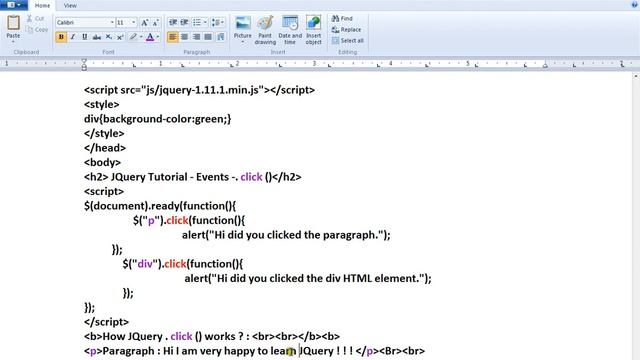
Task: Click the </head> line
Action: pyautogui.click(x=105, y=148)
